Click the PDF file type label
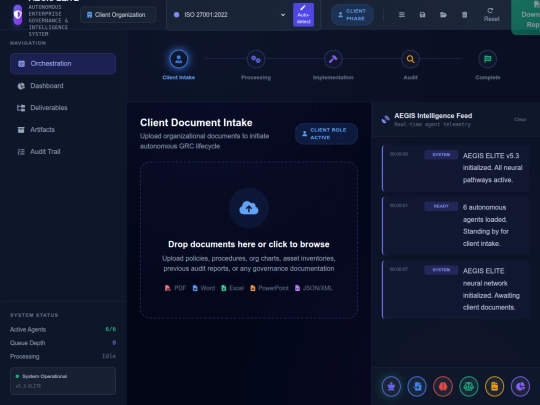540x405 pixels. point(175,288)
